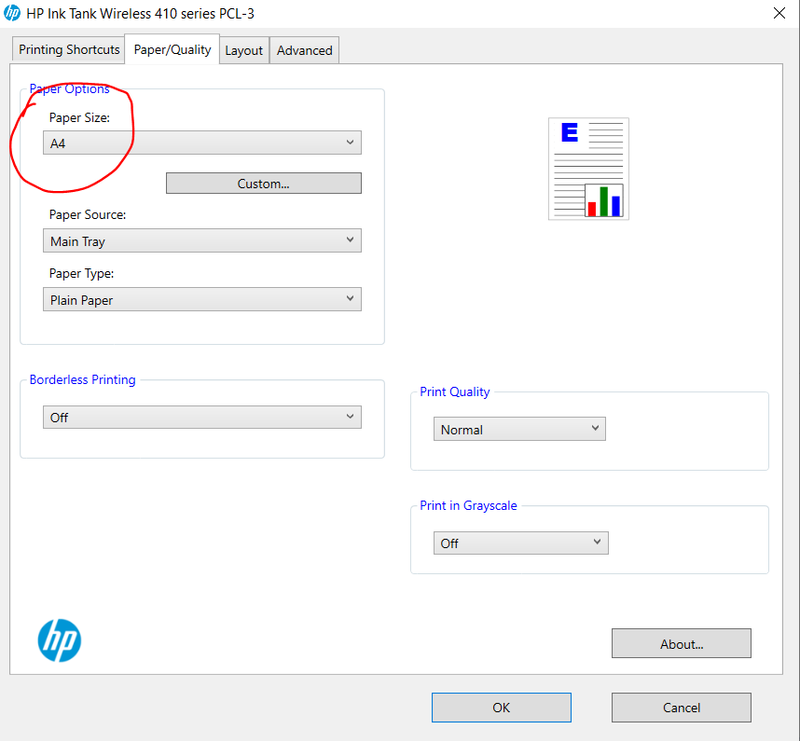Select the Paper/Quality tab
The width and height of the screenshot is (800, 741).
pyautogui.click(x=171, y=48)
